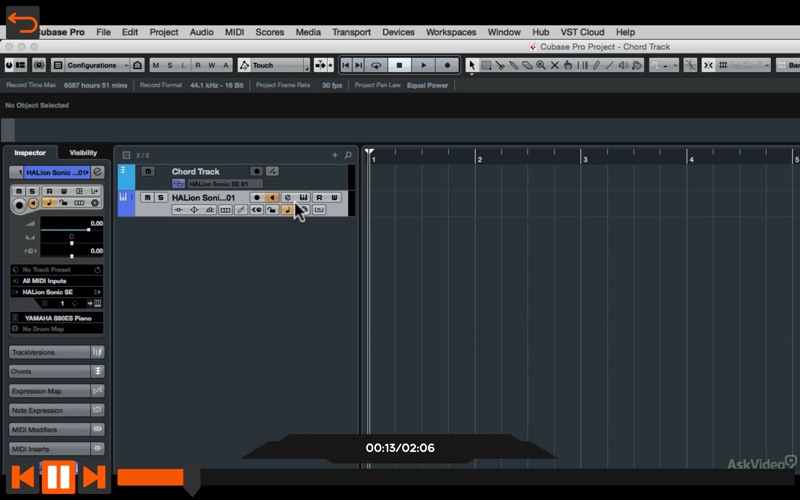This screenshot has height=500, width=800.
Task: Click Edit Channel Settings 'e' in Inspector header
Action: coord(97,172)
